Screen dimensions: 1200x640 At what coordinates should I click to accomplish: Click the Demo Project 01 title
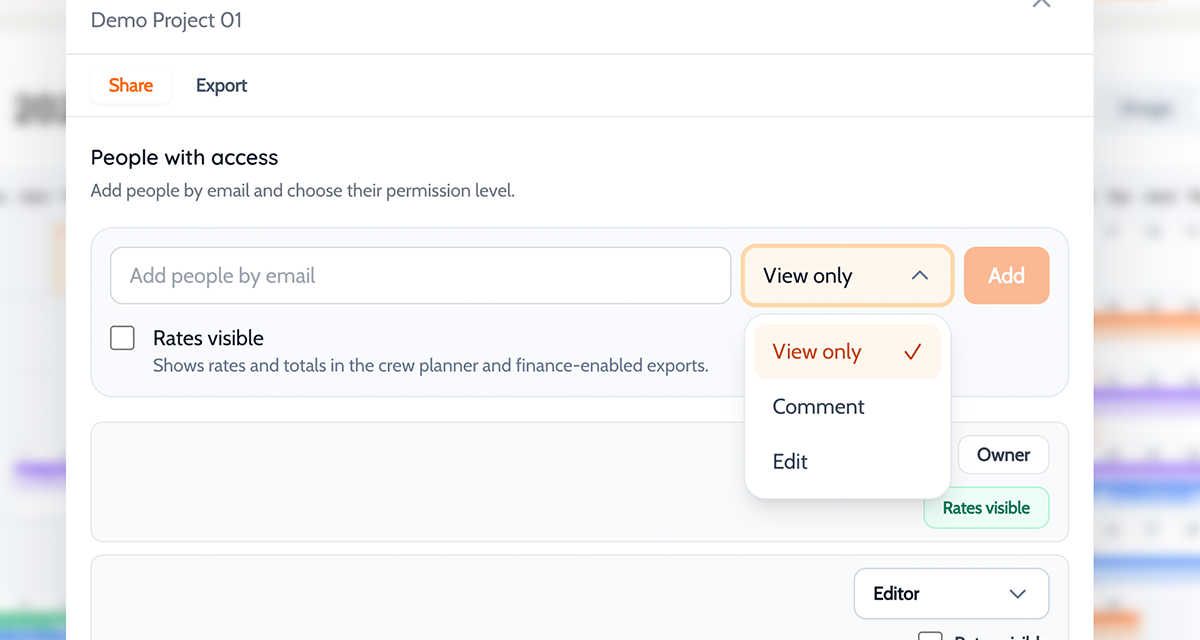[166, 20]
